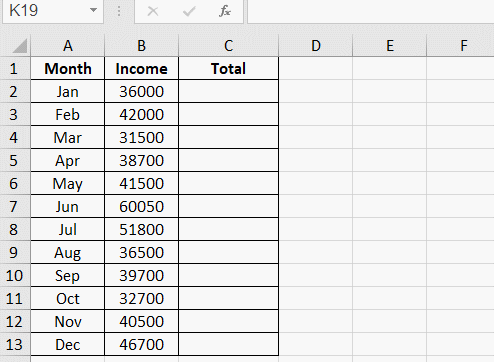Select row 2 header

pyautogui.click(x=14, y=92)
